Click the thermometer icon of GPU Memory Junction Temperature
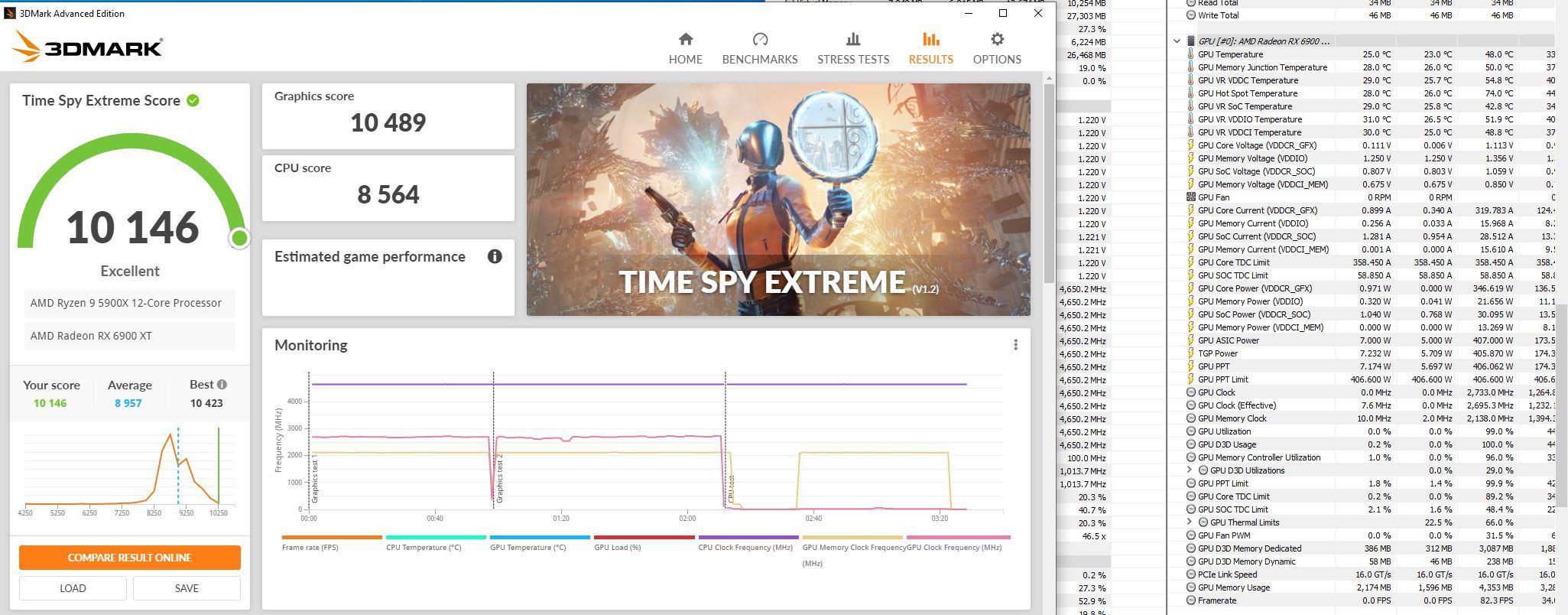1568x615 pixels. 1190,67
